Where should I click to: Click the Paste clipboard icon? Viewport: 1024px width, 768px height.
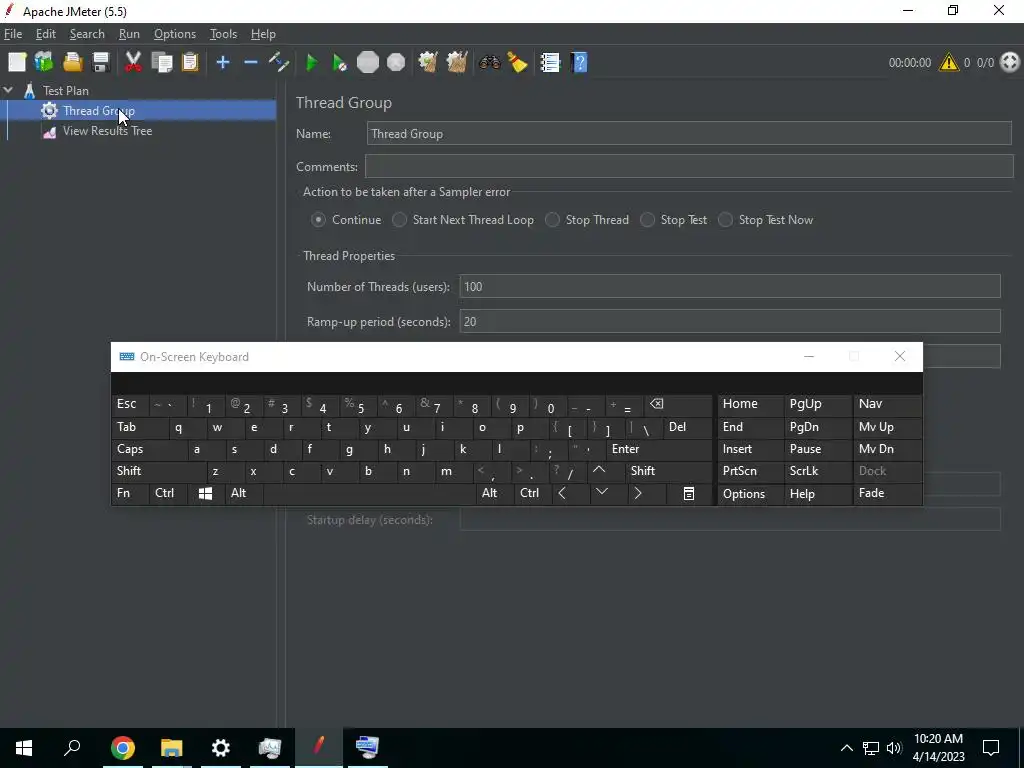[x=190, y=63]
